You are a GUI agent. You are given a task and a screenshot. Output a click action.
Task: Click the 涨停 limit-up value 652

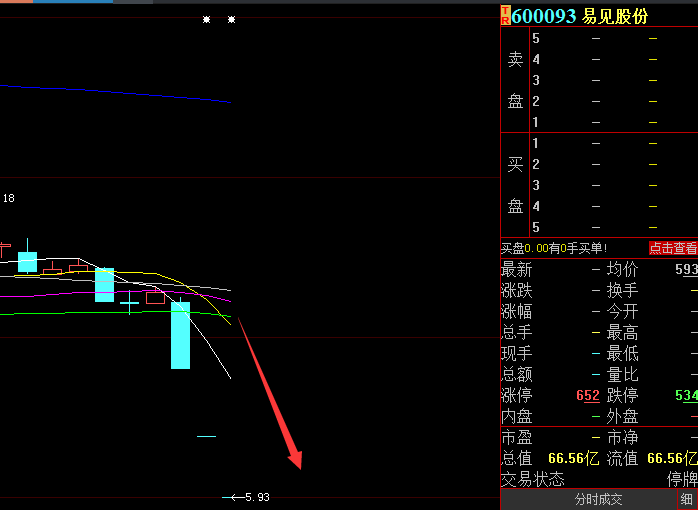pos(588,395)
